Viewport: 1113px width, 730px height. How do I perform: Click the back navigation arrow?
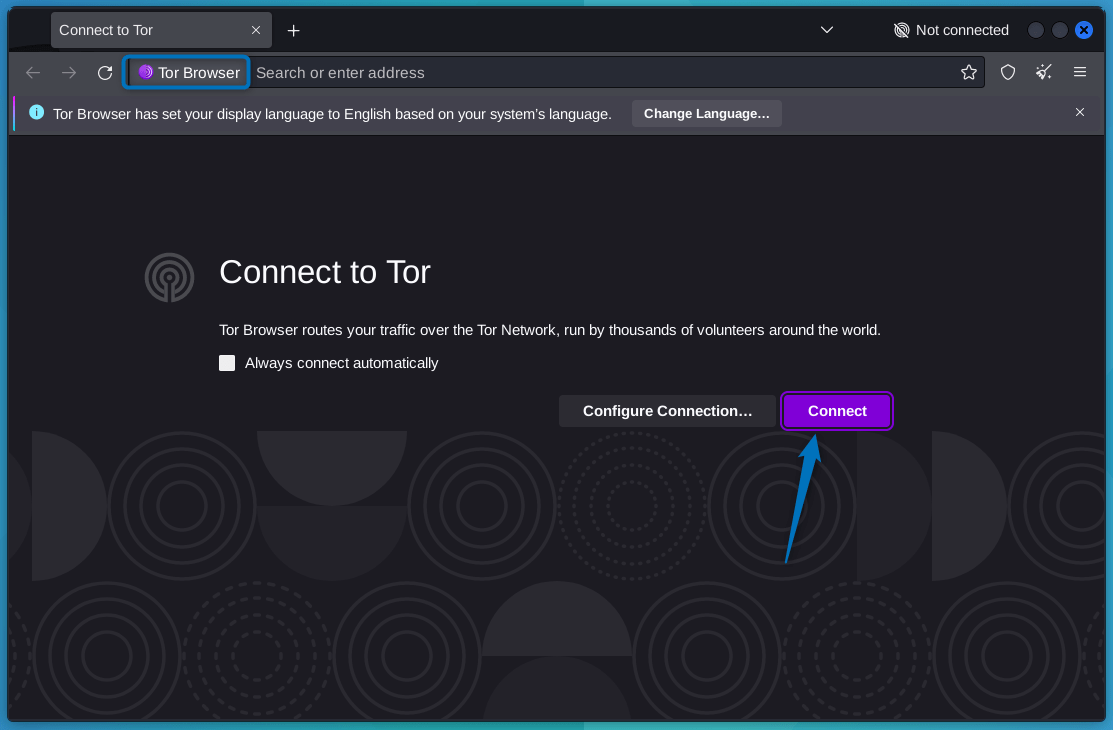point(33,72)
